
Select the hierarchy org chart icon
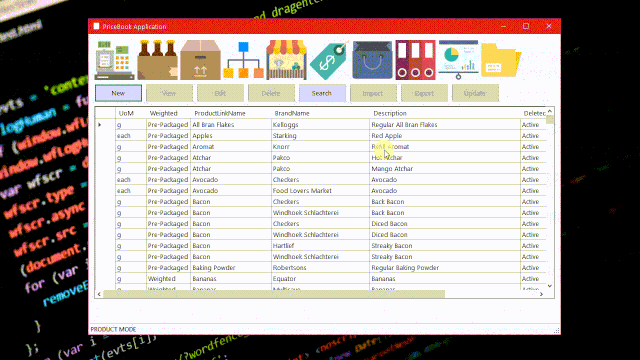click(243, 60)
